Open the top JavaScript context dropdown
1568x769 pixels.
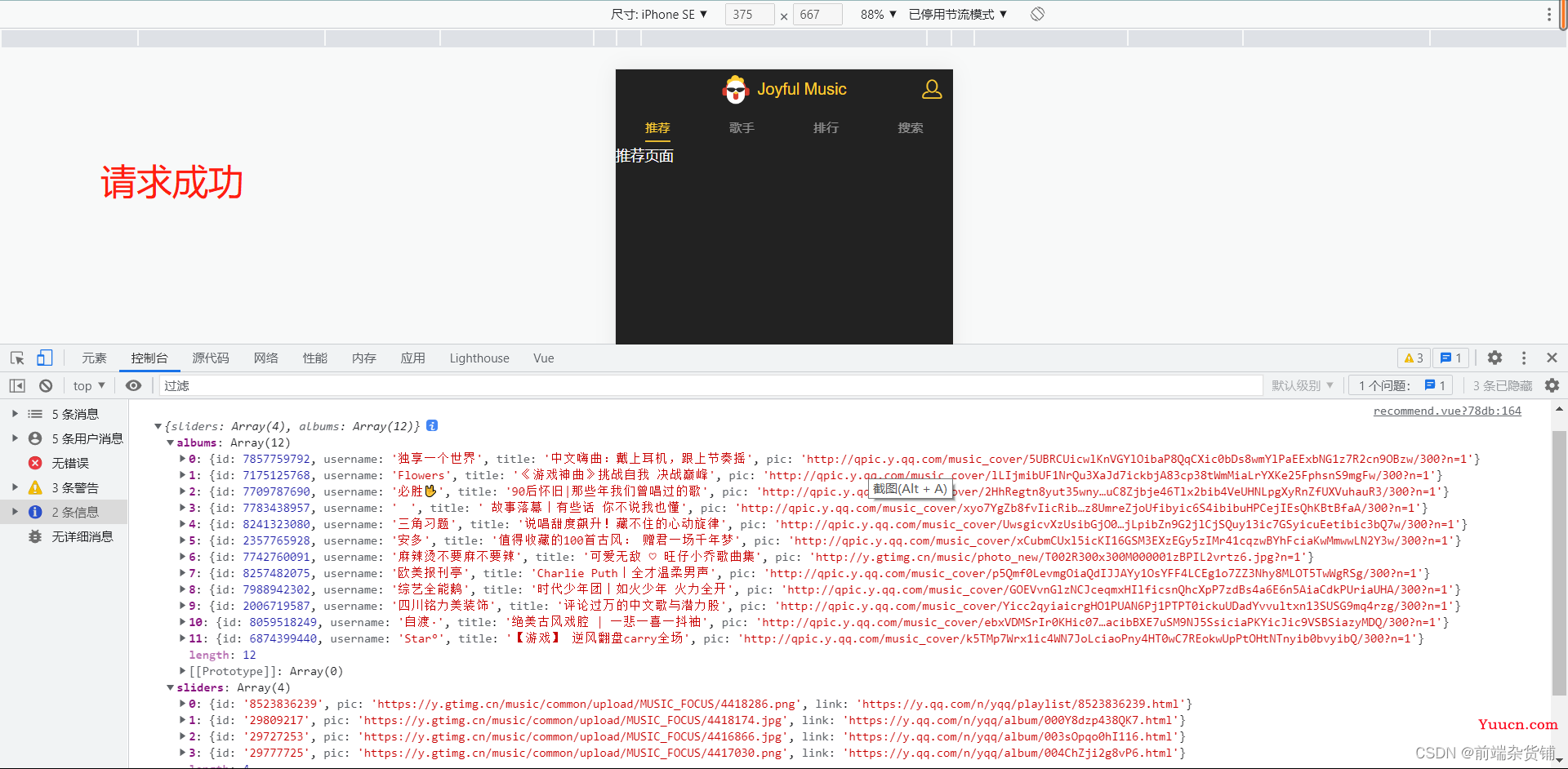tap(89, 386)
